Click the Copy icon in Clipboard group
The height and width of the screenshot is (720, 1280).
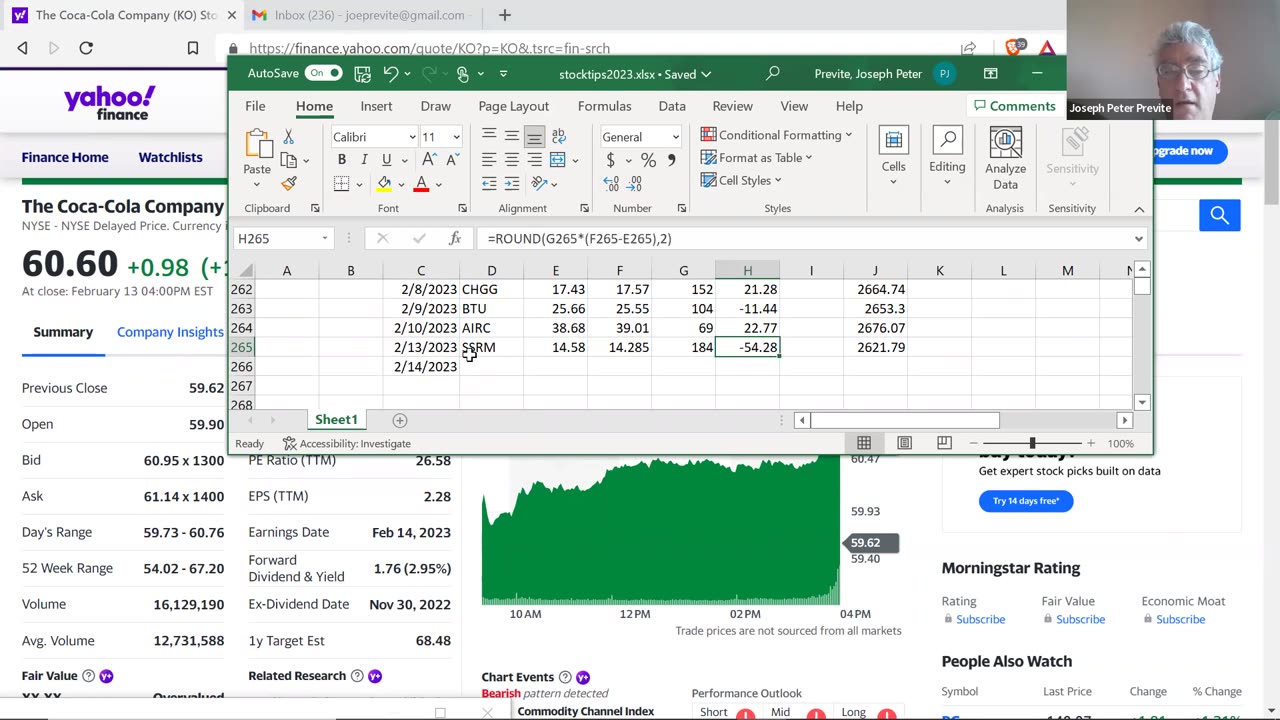click(x=288, y=160)
